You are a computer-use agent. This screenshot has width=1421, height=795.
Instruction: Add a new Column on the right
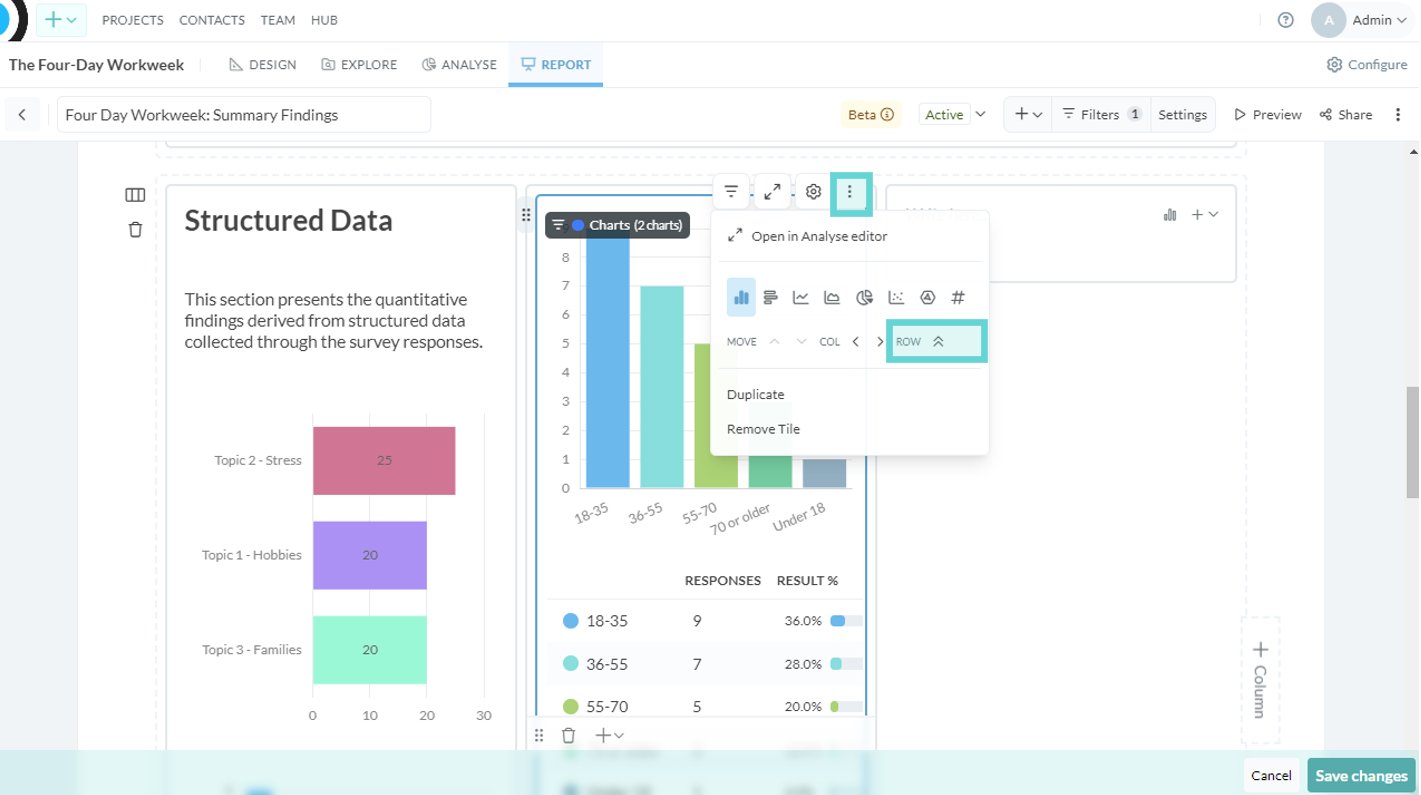click(1260, 680)
